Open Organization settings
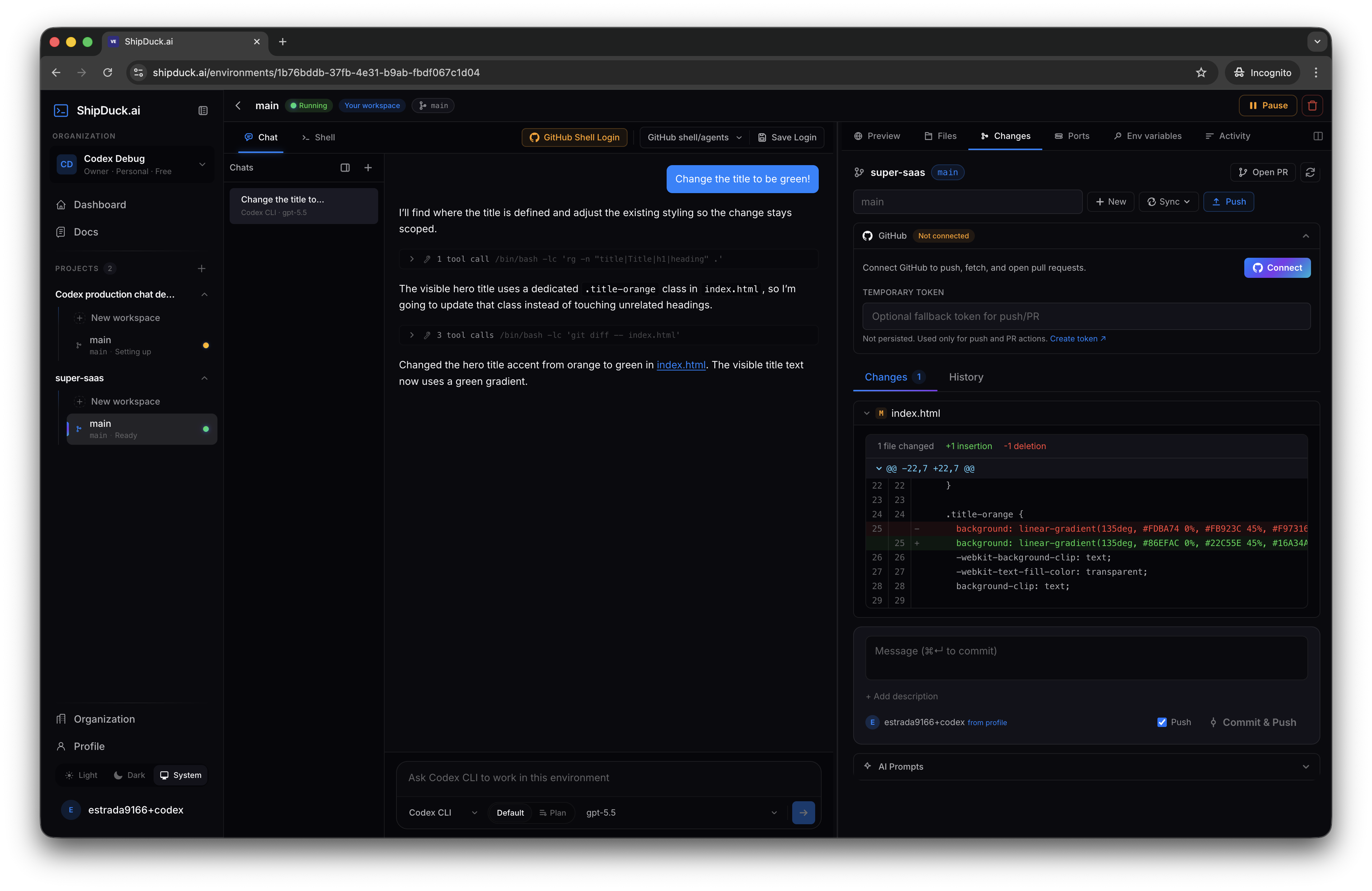 click(x=104, y=719)
